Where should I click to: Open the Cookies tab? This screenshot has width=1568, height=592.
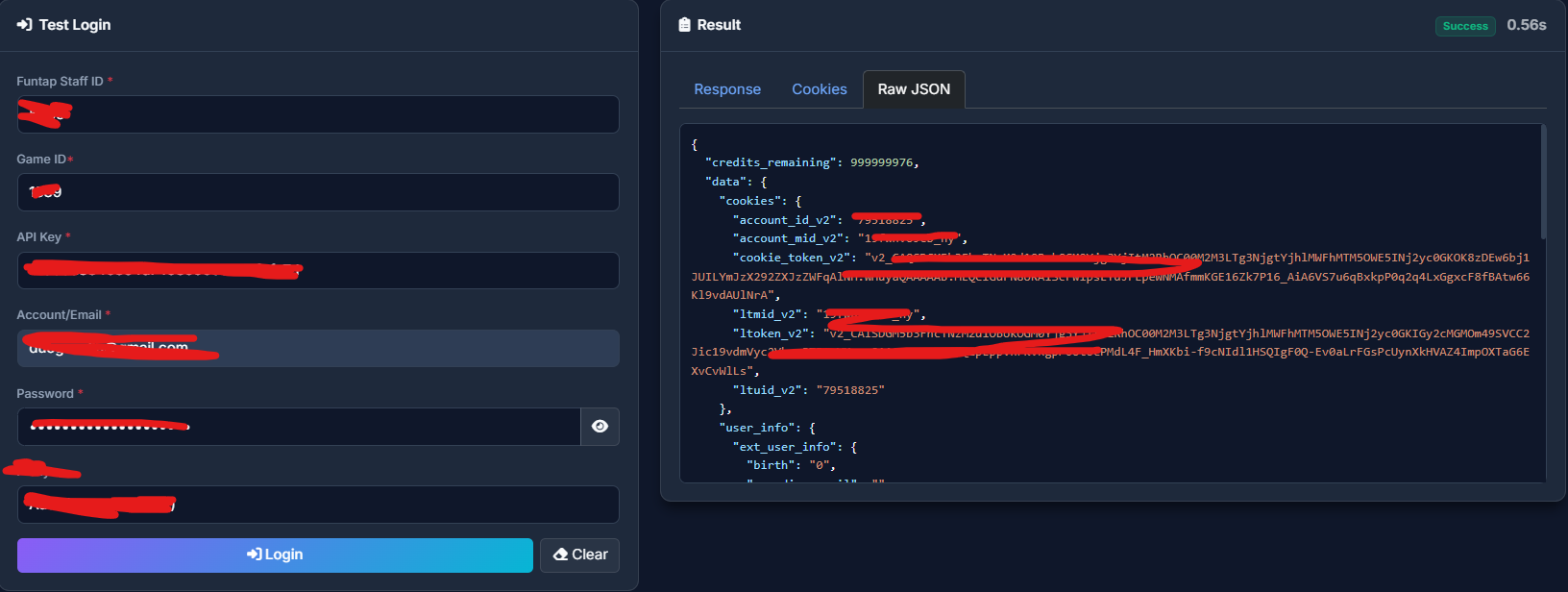(x=819, y=89)
